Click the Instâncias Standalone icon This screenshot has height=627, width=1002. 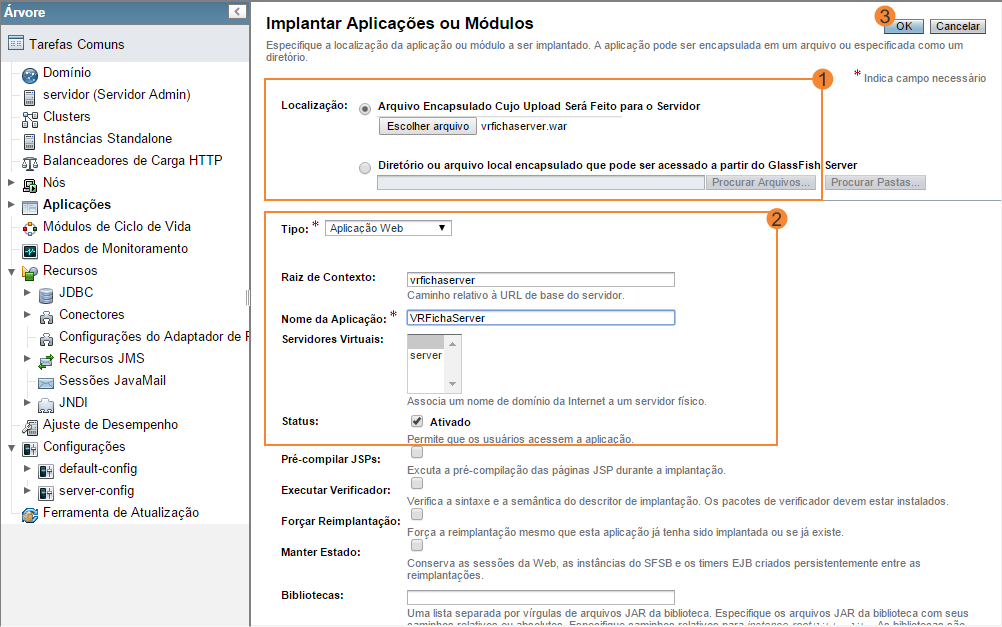tap(29, 141)
